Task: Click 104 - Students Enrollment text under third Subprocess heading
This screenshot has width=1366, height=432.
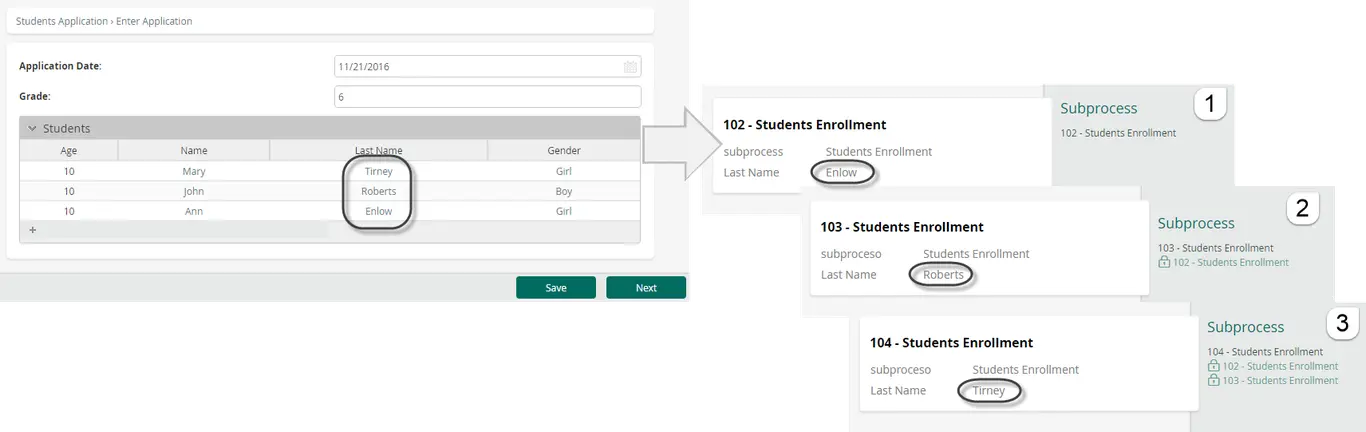Action: point(1265,352)
